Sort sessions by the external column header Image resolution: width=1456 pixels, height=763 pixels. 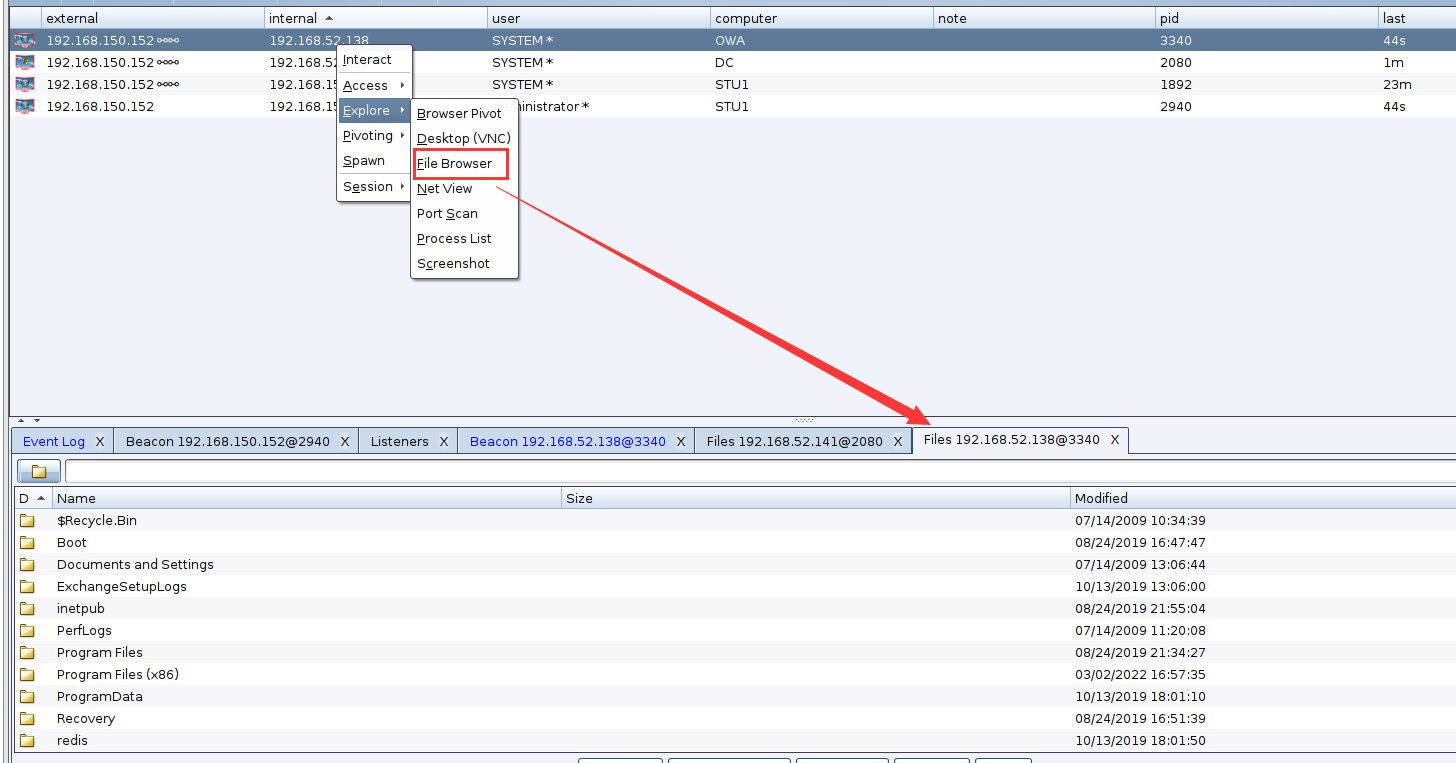pos(153,18)
